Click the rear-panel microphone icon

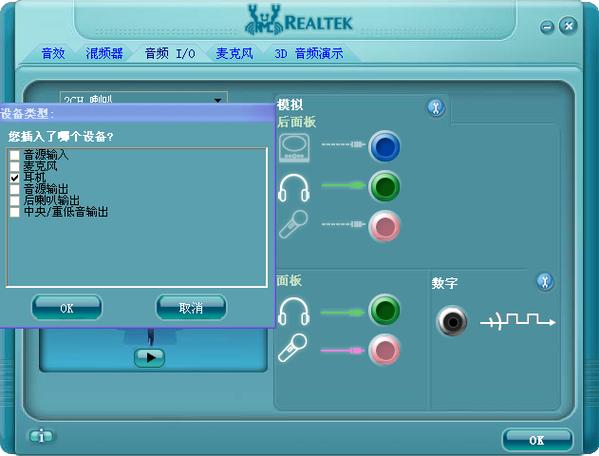tap(294, 224)
